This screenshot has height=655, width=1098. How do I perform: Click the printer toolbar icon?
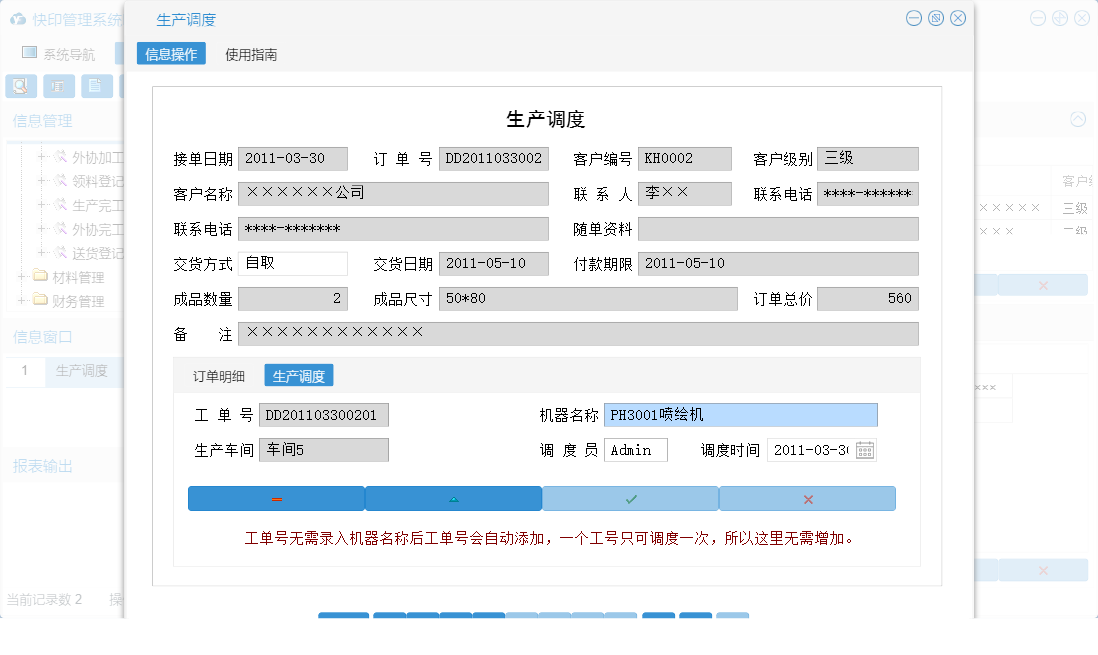click(58, 86)
